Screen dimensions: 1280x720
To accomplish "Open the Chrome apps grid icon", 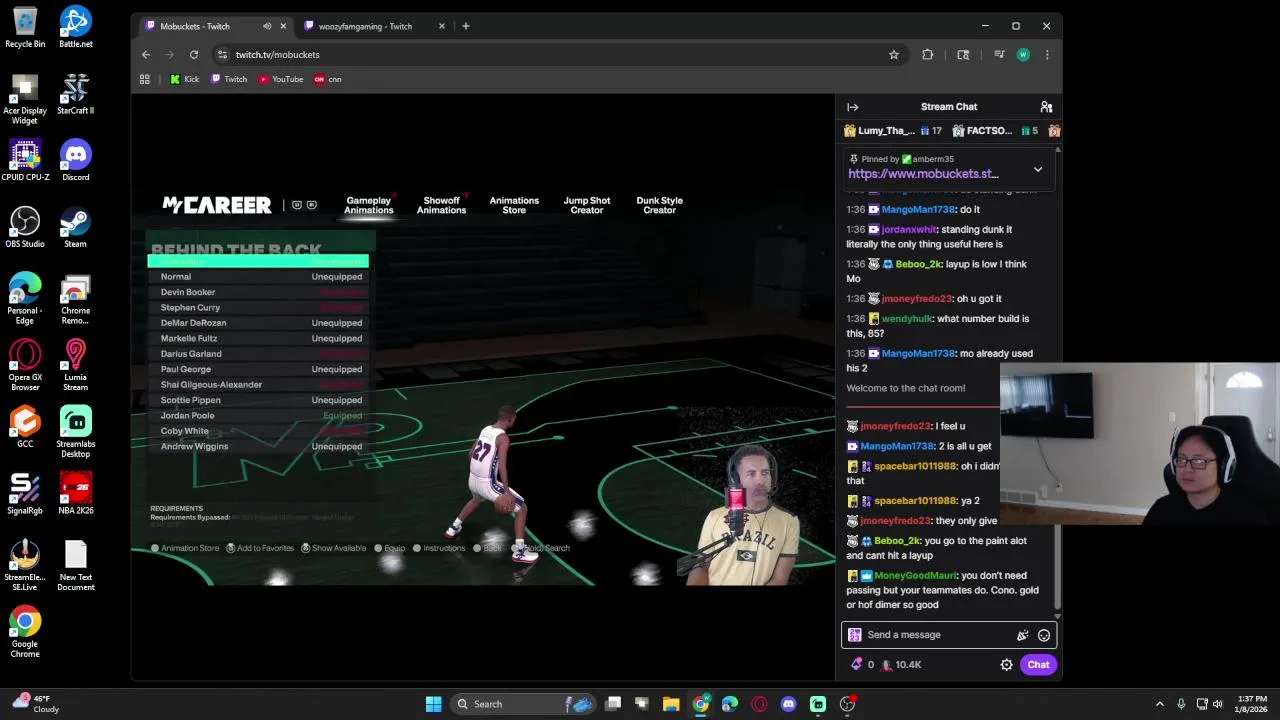I will (x=145, y=79).
